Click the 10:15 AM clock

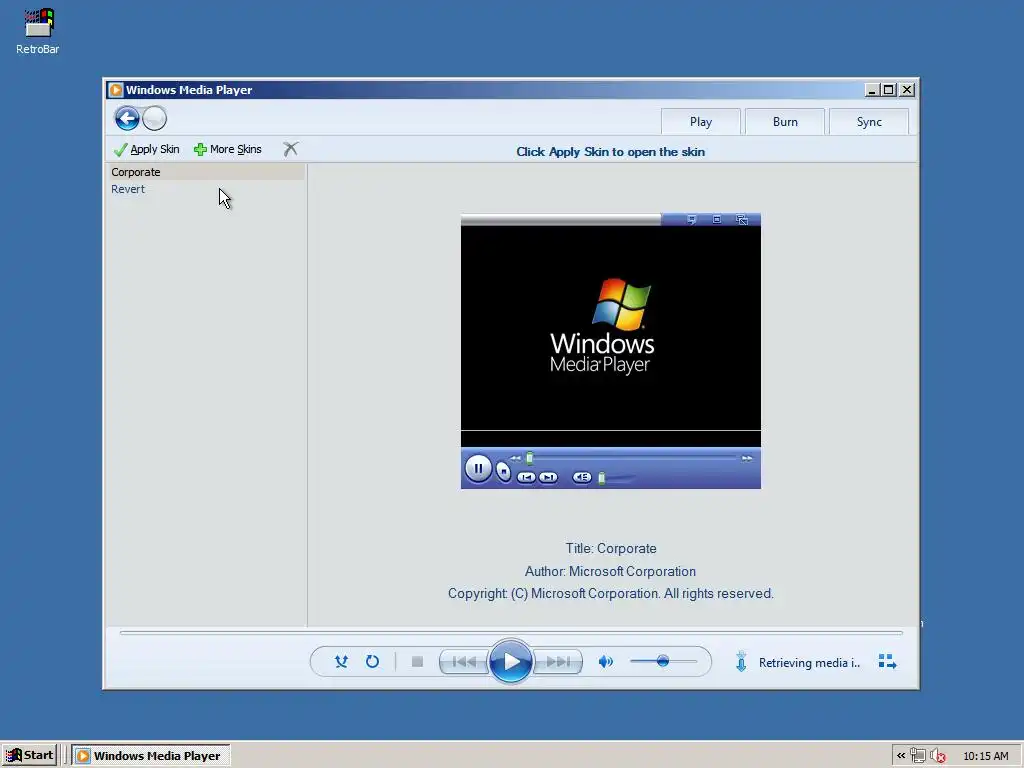[x=985, y=756]
